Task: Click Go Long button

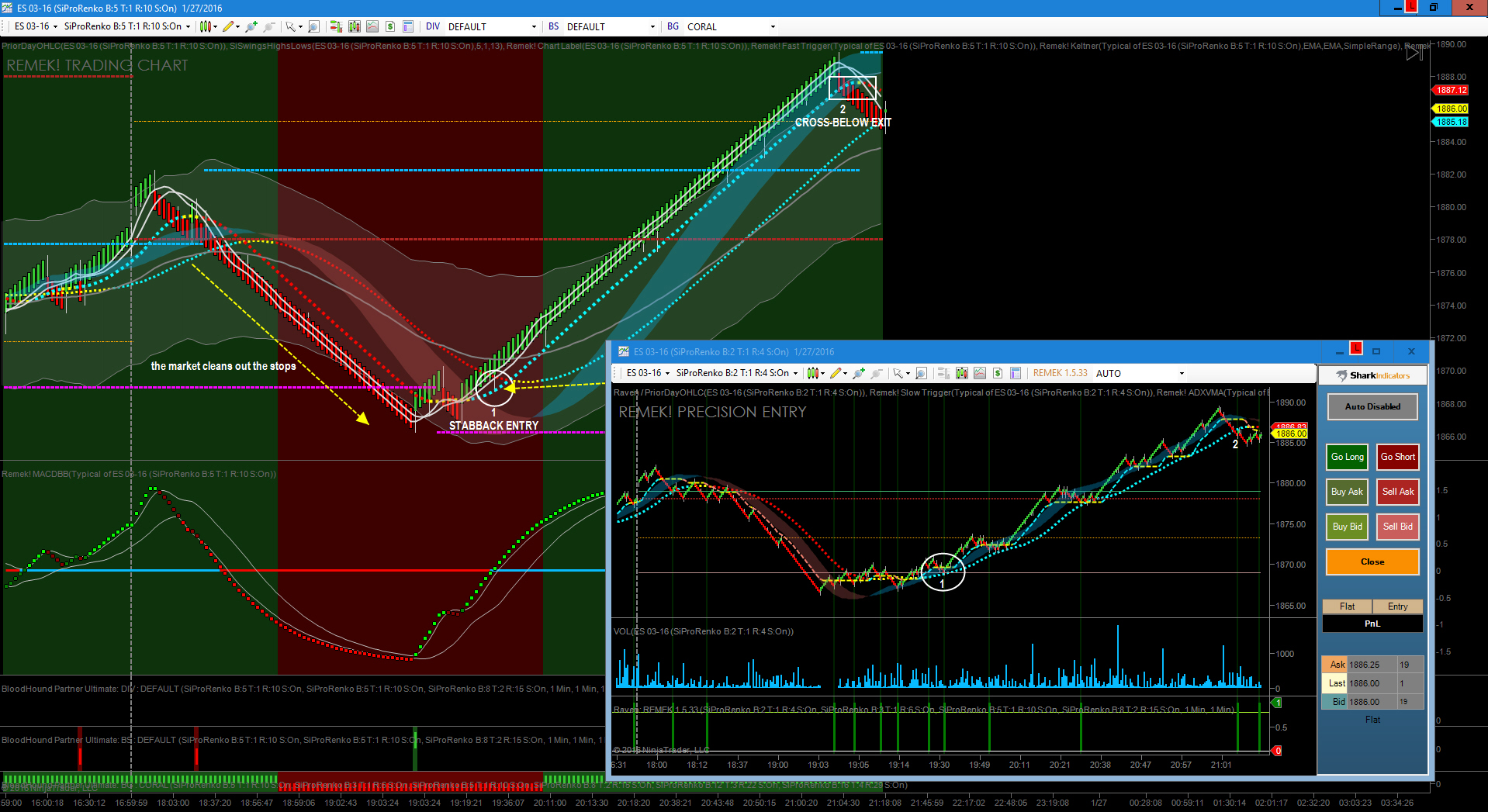Action: [1348, 457]
